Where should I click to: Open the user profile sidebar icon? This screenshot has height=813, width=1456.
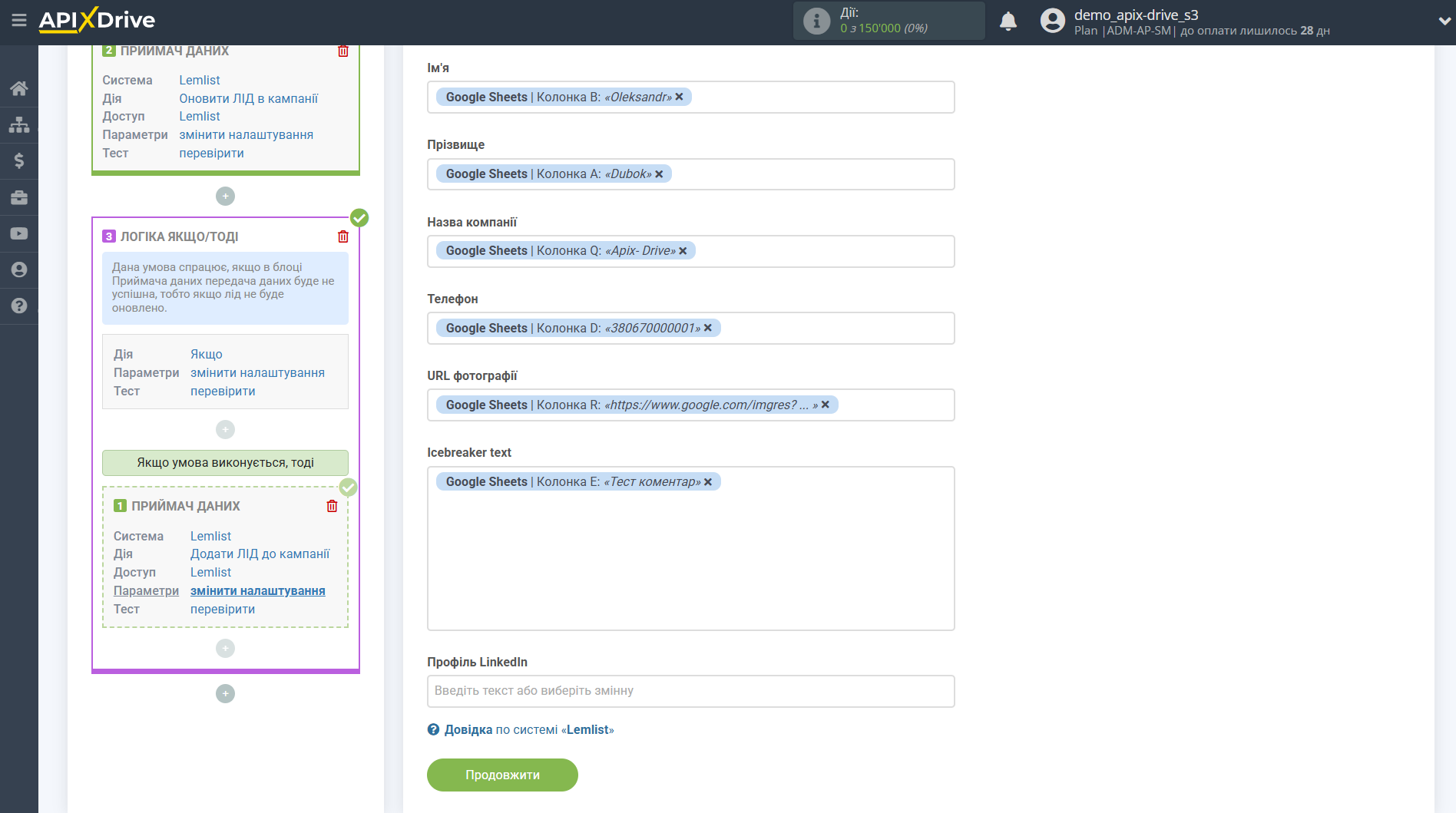[19, 269]
